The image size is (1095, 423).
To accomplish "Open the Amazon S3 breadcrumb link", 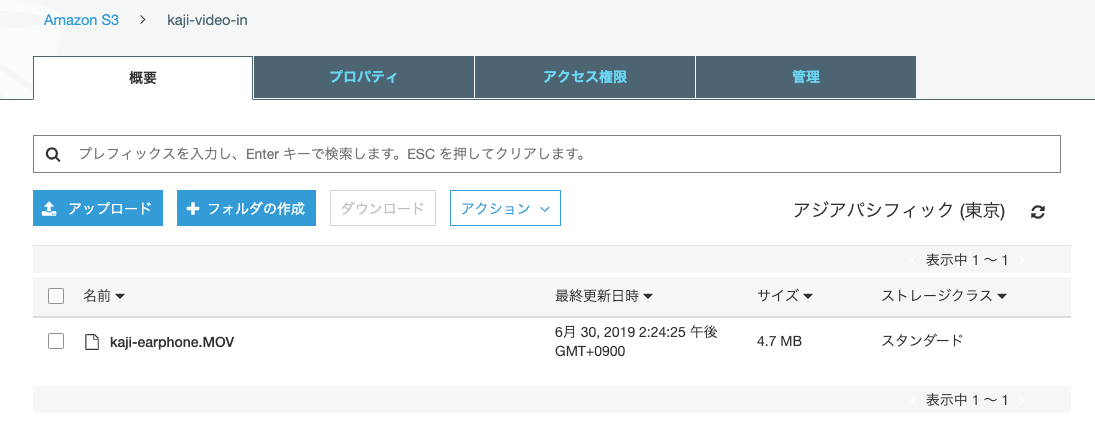I will click(81, 20).
